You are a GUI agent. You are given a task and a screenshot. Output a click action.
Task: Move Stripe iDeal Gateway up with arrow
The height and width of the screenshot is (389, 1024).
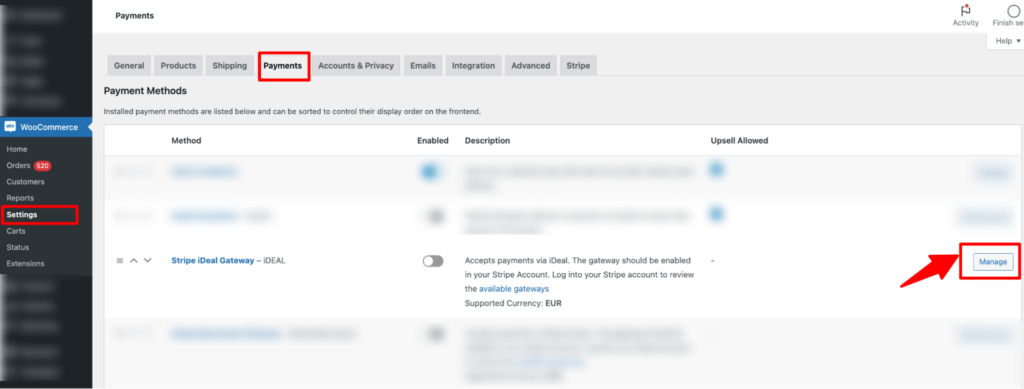[x=134, y=260]
